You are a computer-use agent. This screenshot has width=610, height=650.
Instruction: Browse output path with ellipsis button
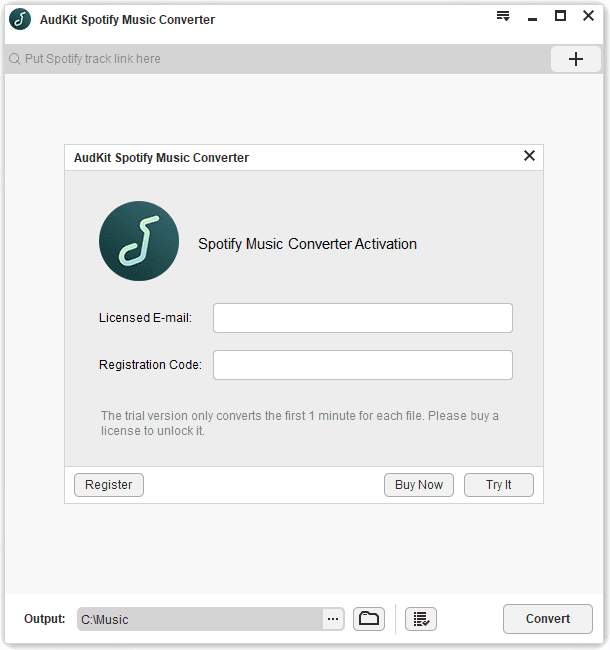point(333,619)
